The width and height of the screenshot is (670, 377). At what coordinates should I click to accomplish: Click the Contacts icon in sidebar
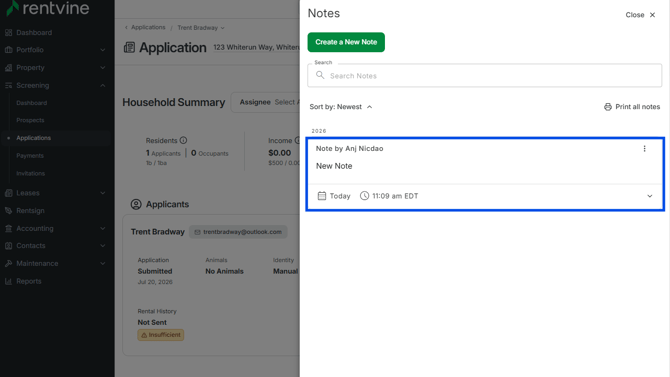pos(9,246)
